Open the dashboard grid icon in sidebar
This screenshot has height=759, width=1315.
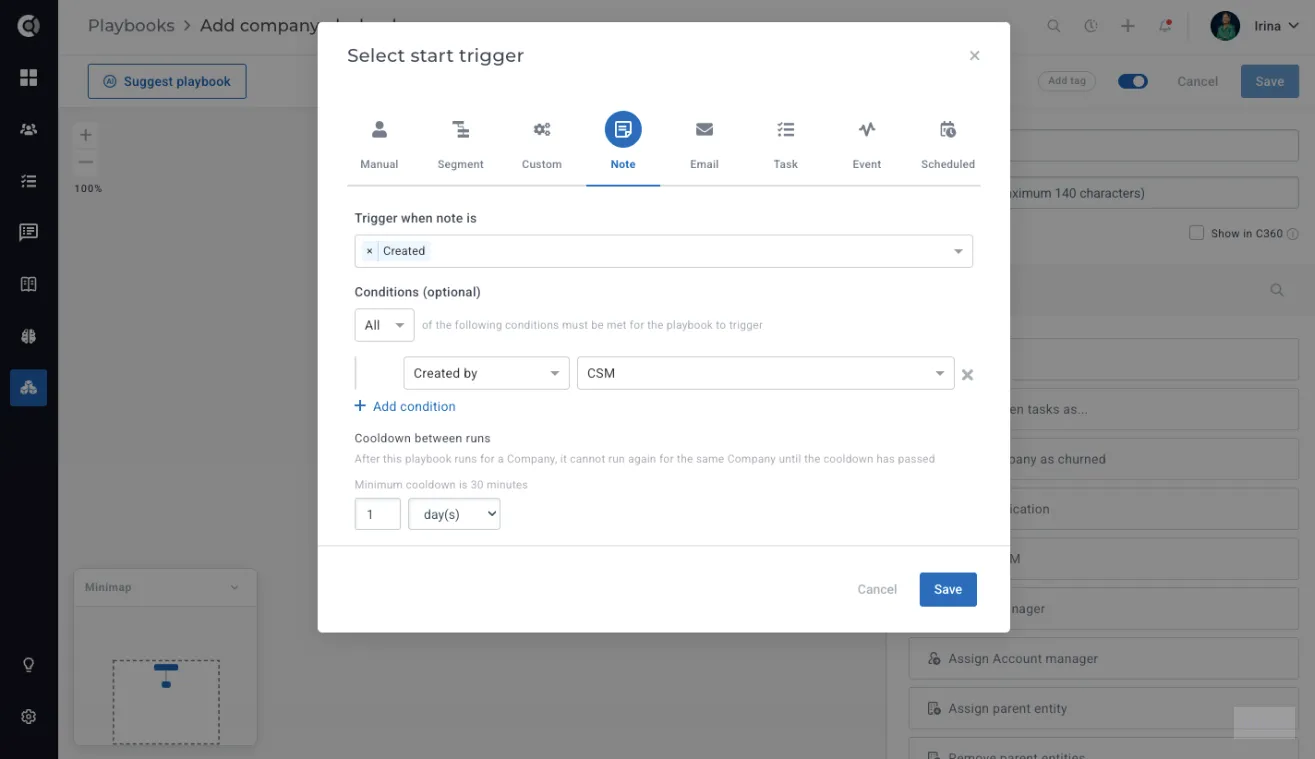pyautogui.click(x=28, y=78)
